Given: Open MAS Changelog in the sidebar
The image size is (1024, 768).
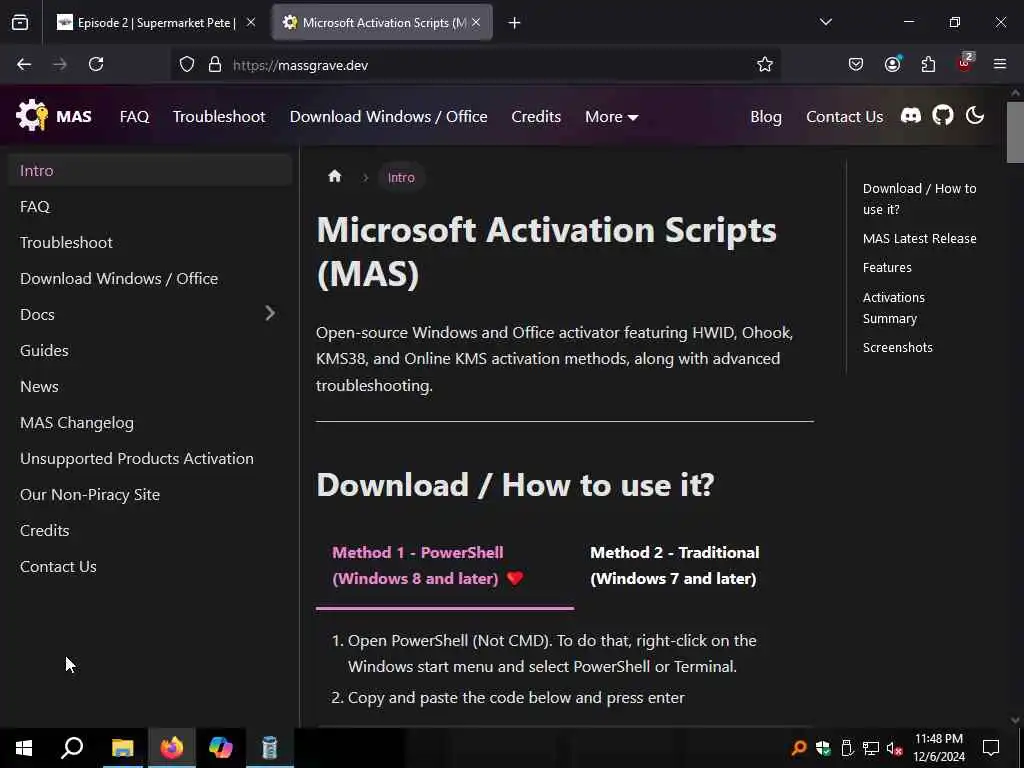Looking at the screenshot, I should click(x=150, y=423).
